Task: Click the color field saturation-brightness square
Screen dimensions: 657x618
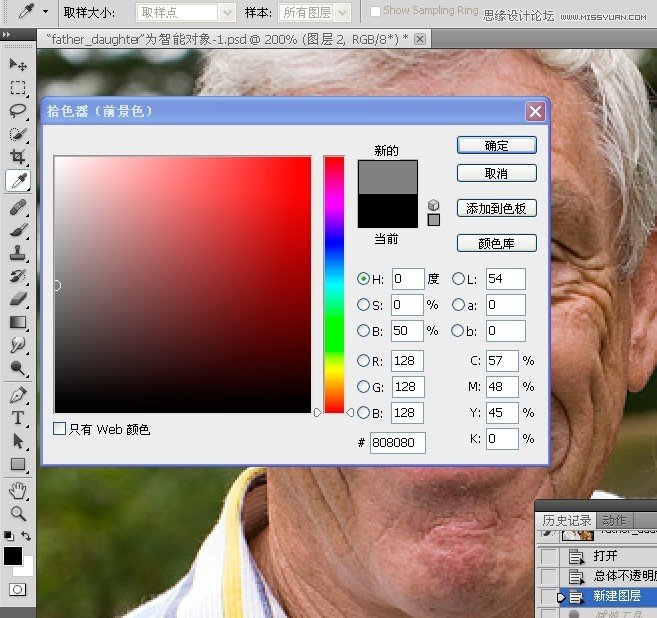Action: coord(183,284)
